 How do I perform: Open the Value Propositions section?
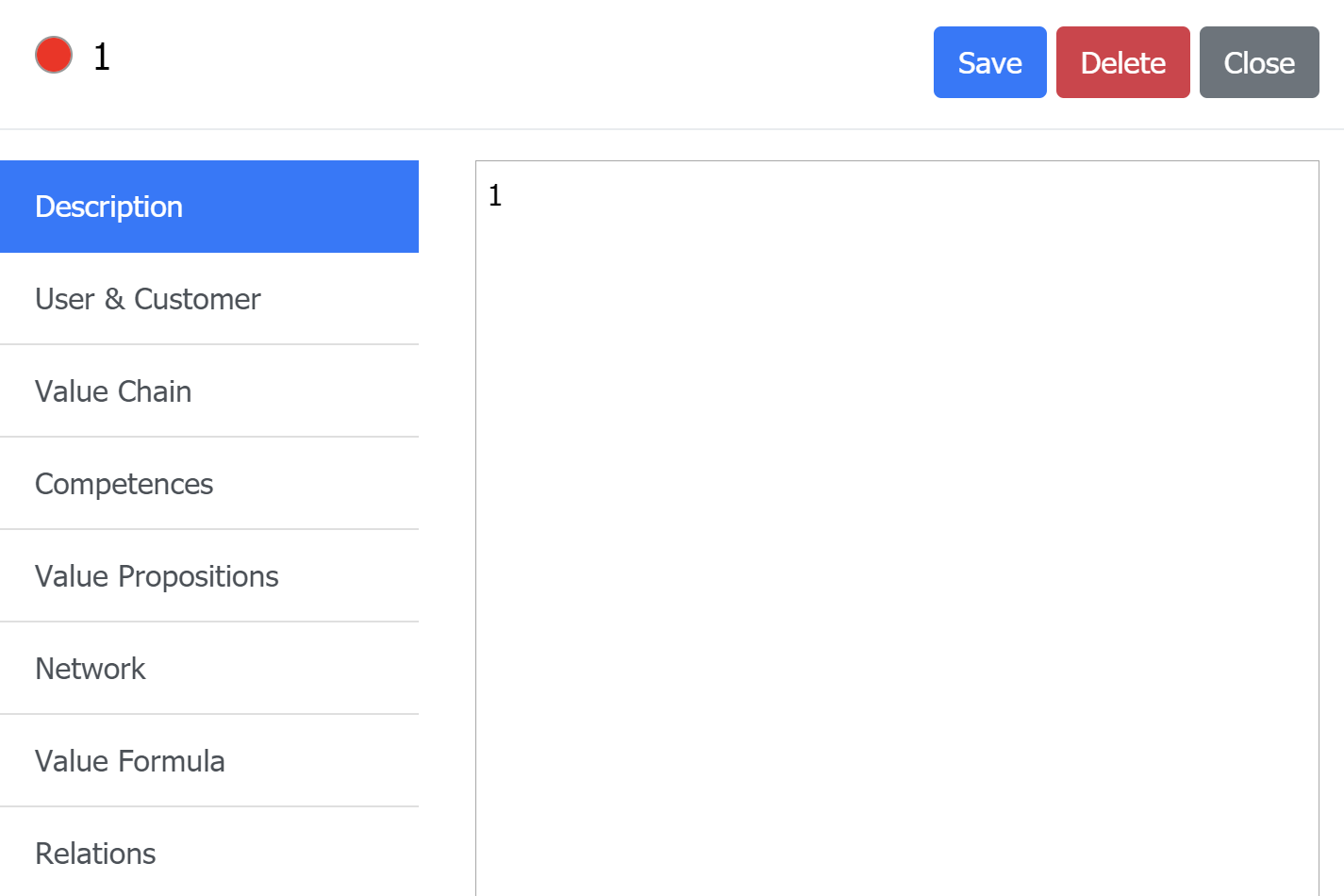(209, 576)
